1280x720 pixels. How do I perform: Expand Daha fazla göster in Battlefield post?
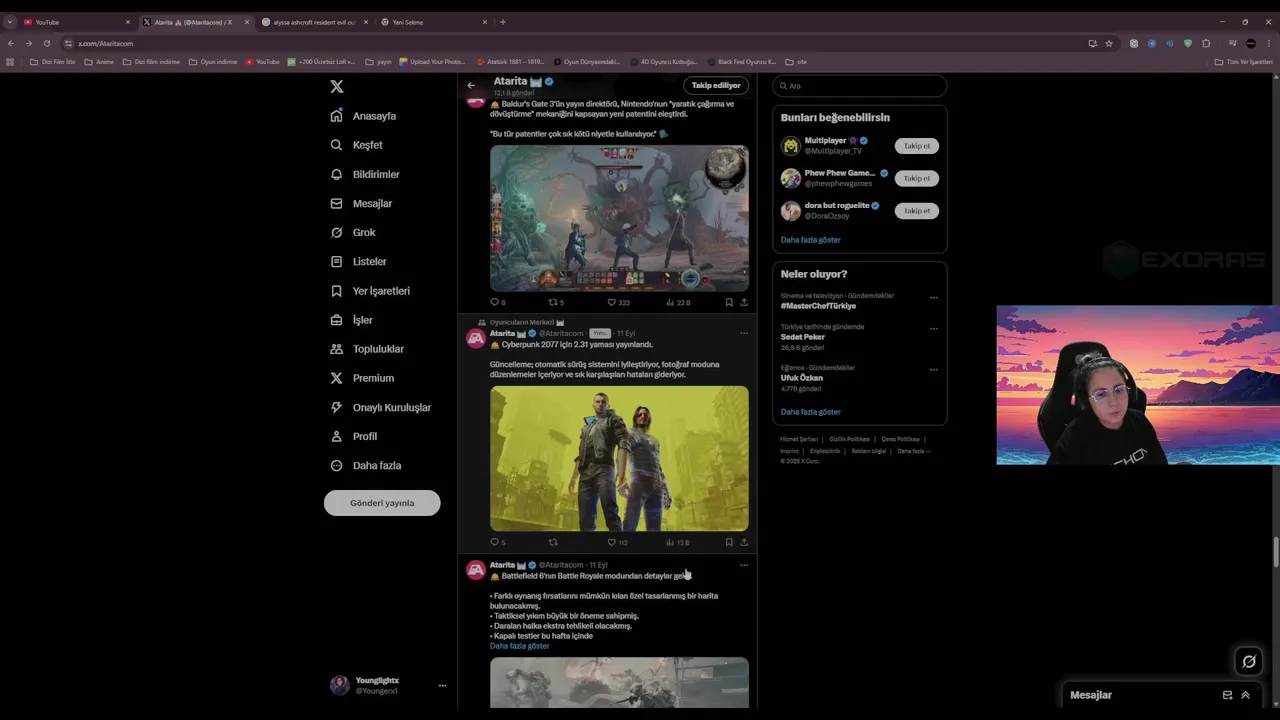pos(520,646)
